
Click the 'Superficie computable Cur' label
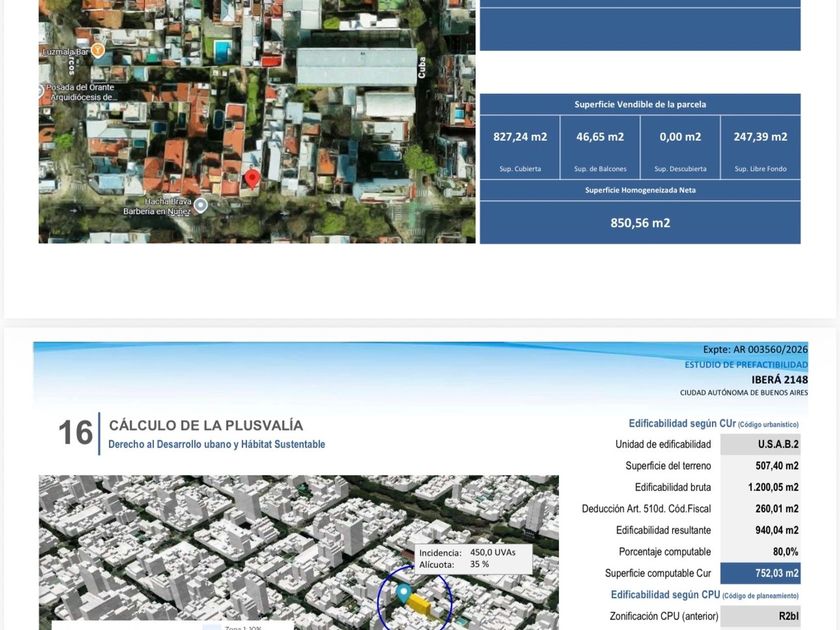coord(658,573)
